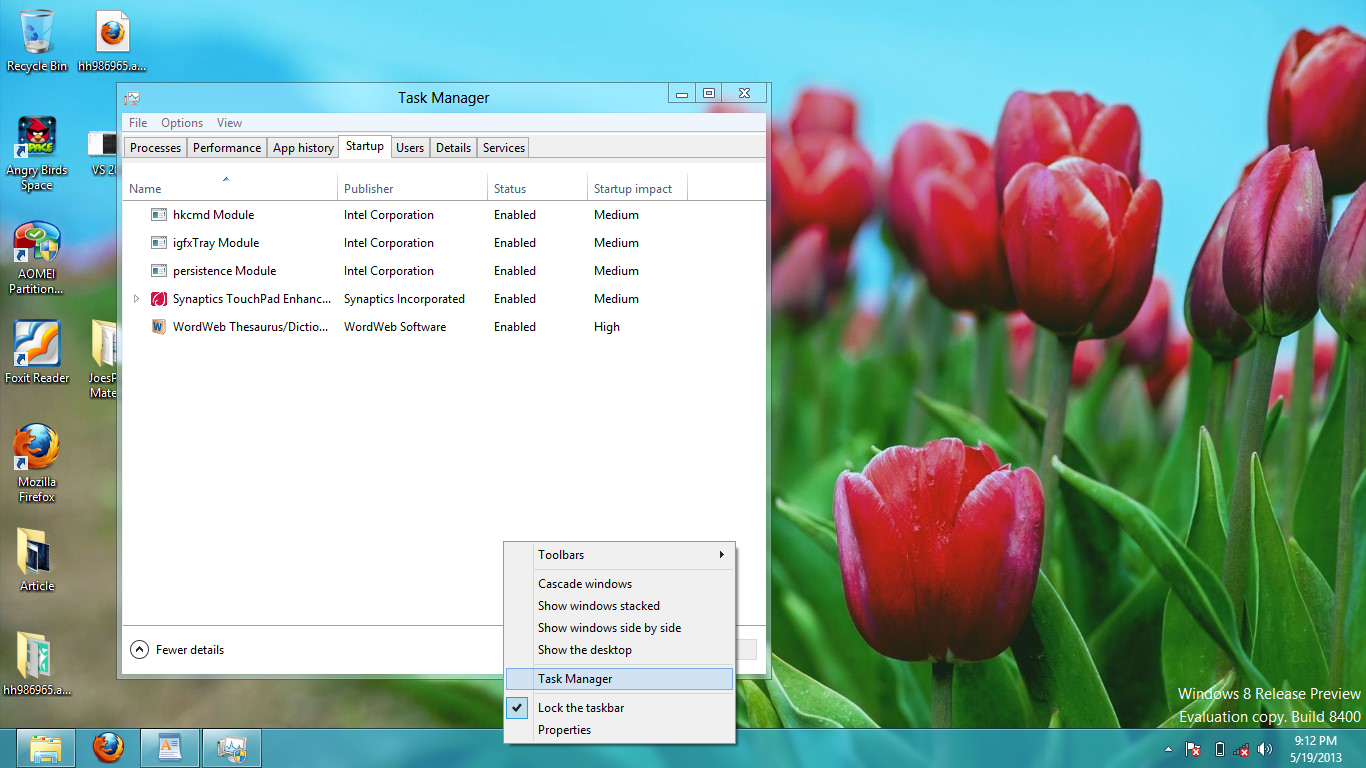Open the File menu in Task Manager
This screenshot has height=768, width=1366.
click(138, 123)
